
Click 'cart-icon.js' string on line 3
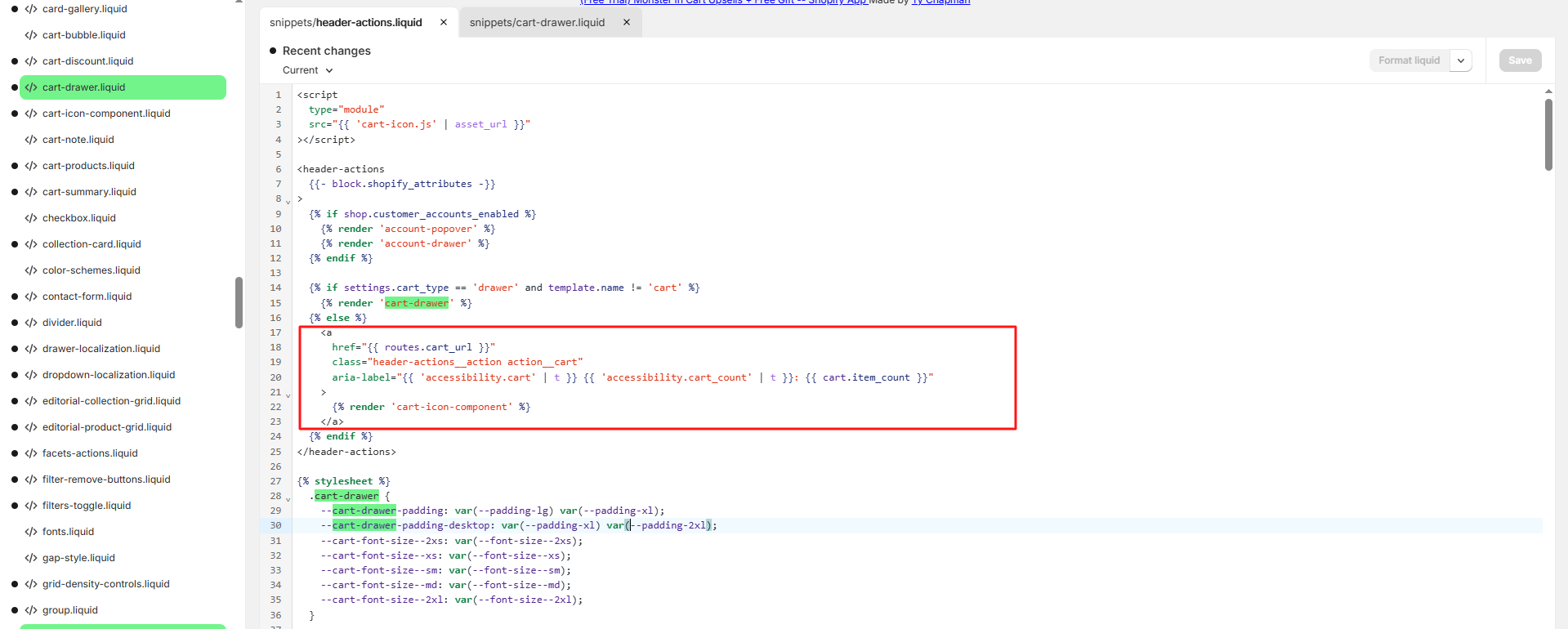[396, 124]
